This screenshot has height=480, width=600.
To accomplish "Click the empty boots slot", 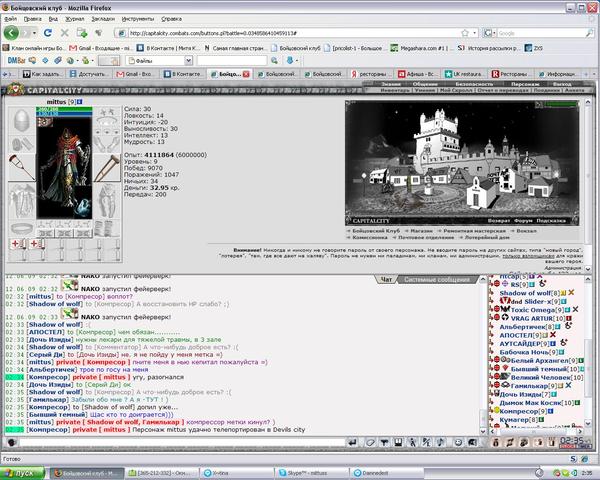I will click(107, 229).
